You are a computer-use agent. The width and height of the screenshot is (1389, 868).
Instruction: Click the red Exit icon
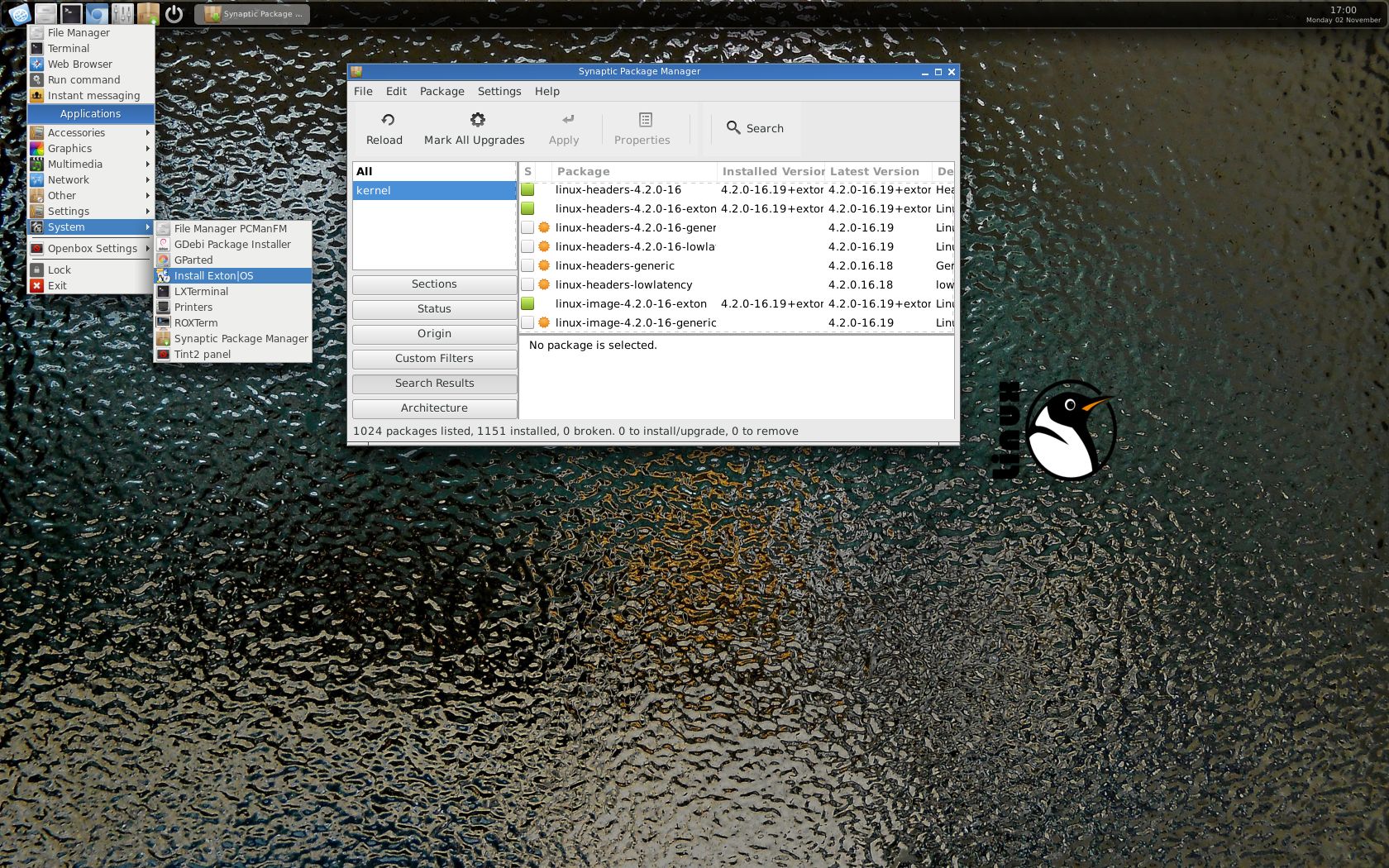point(36,286)
